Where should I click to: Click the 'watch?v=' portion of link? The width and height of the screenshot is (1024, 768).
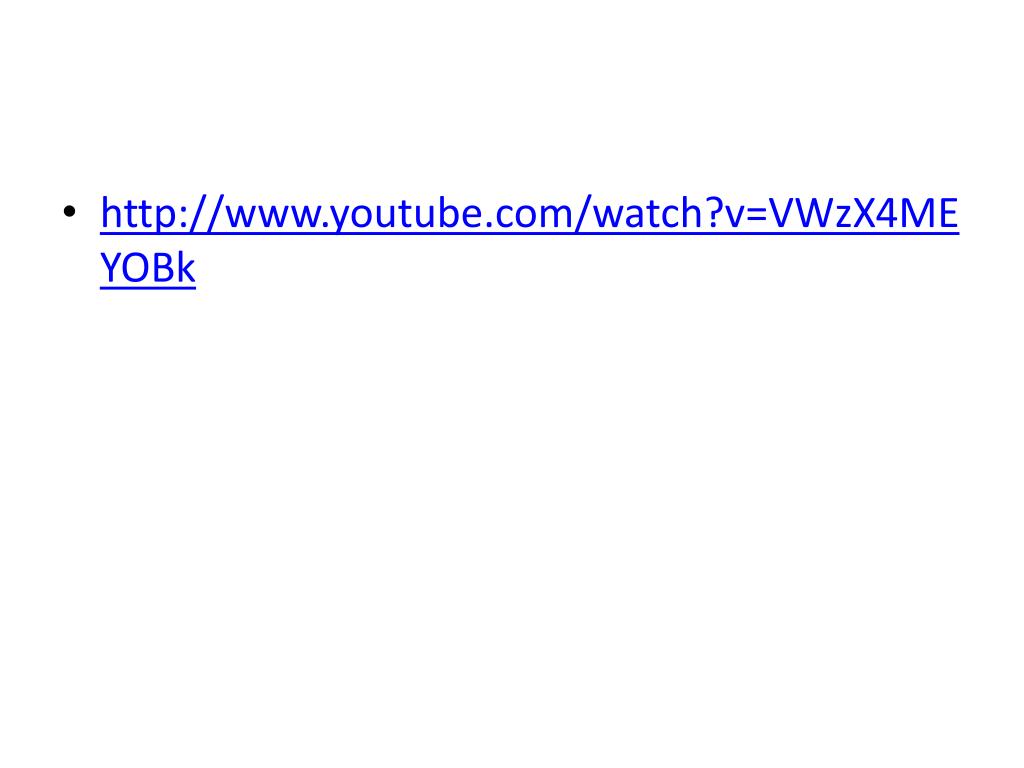[679, 213]
